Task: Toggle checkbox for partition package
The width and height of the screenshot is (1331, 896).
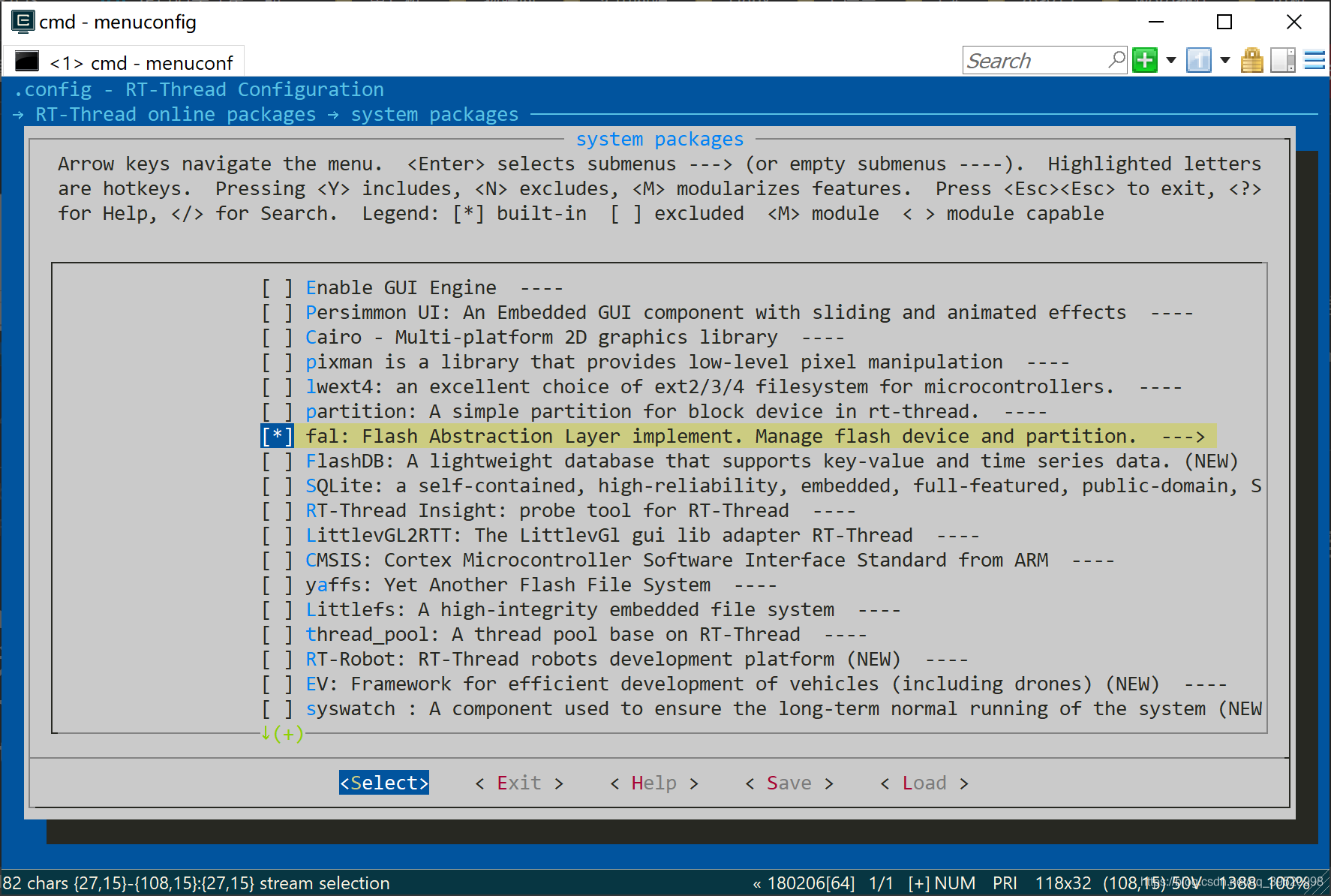Action: (x=277, y=412)
